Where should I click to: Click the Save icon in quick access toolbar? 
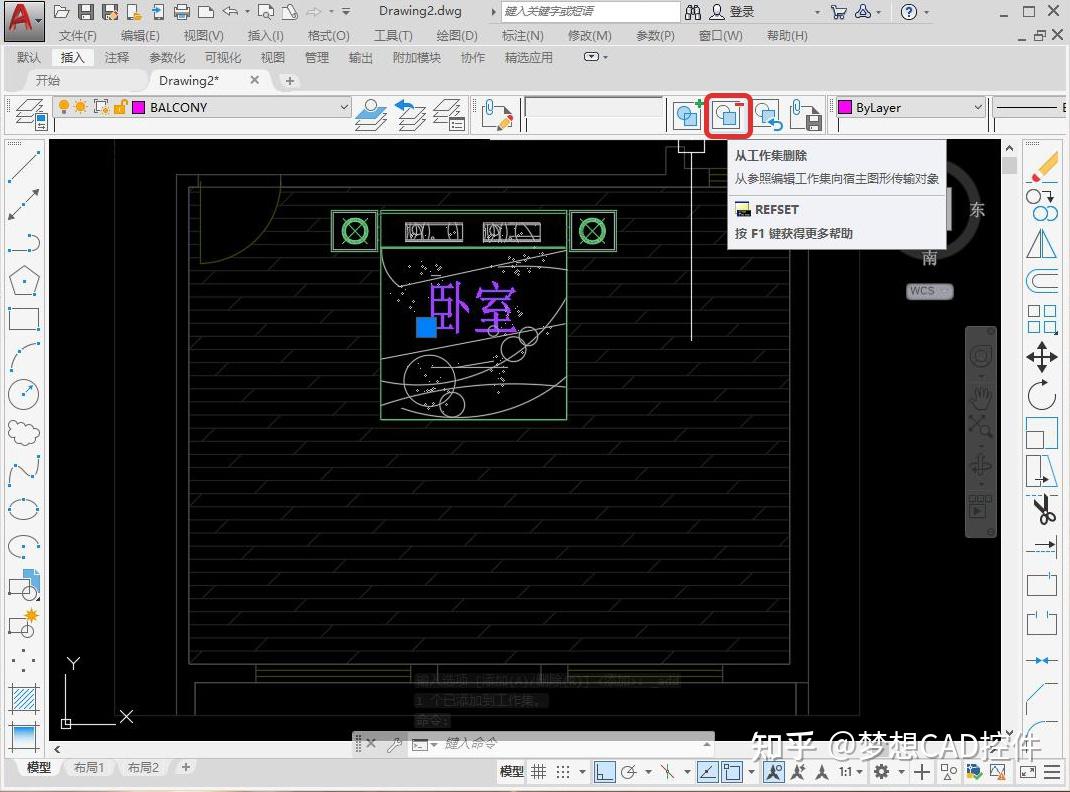point(85,12)
